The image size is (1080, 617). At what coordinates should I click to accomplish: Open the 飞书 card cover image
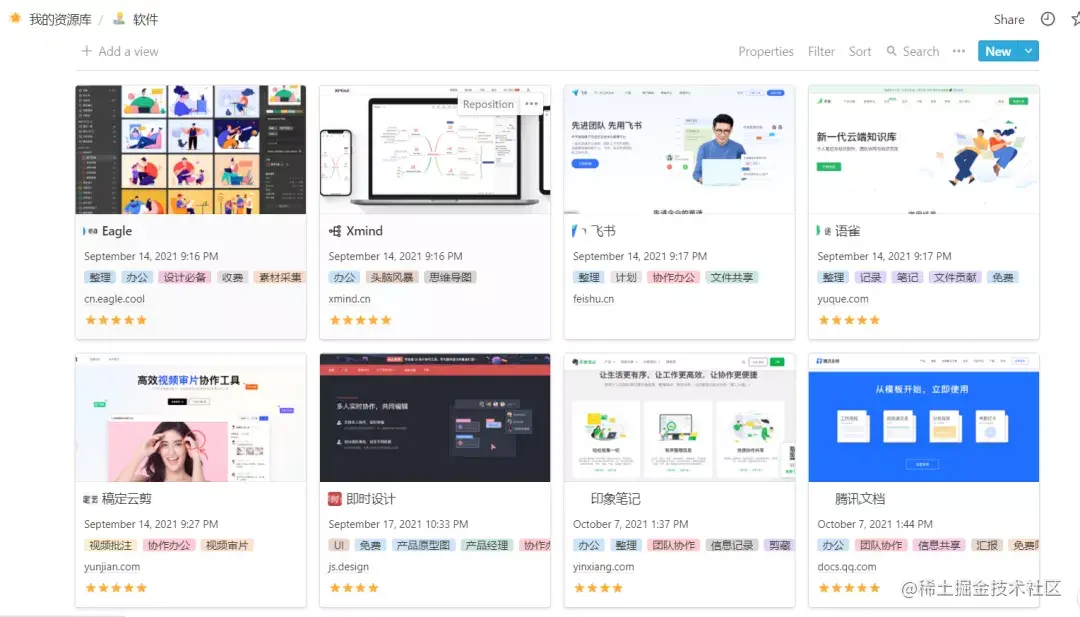point(679,149)
